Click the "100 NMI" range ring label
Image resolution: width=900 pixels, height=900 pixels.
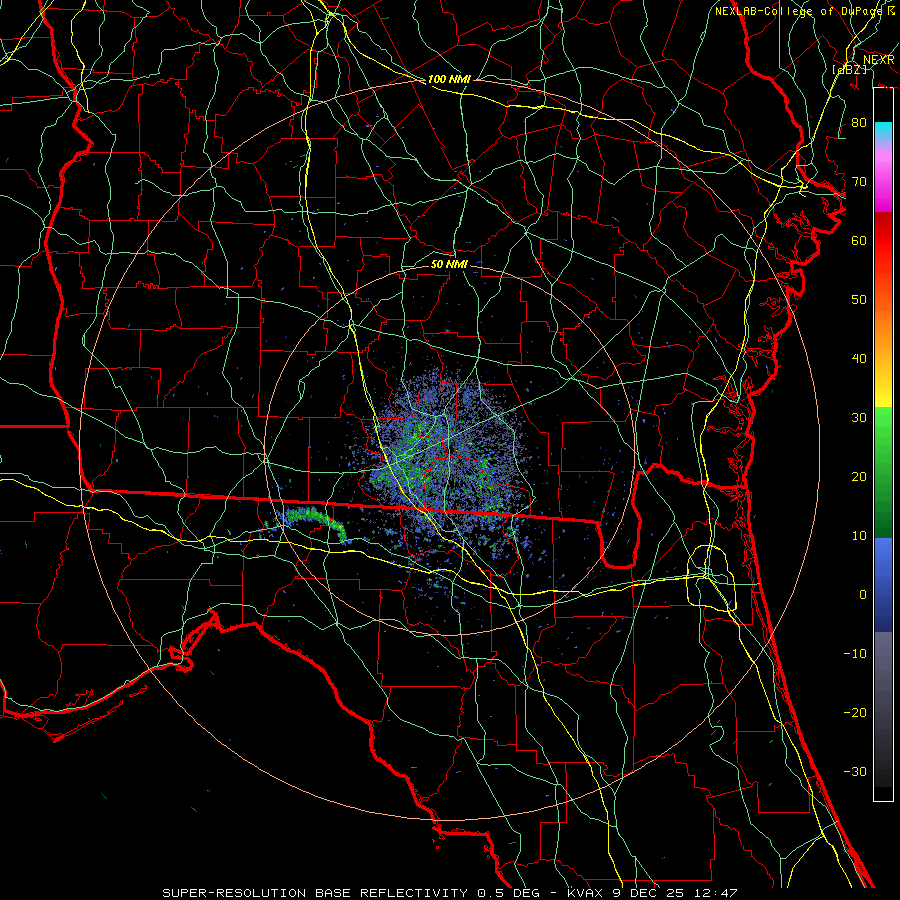pyautogui.click(x=449, y=79)
